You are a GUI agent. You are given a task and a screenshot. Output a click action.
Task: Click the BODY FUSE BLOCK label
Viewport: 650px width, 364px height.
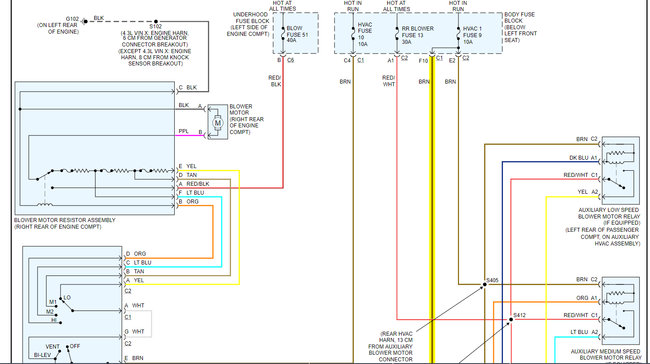pyautogui.click(x=520, y=27)
